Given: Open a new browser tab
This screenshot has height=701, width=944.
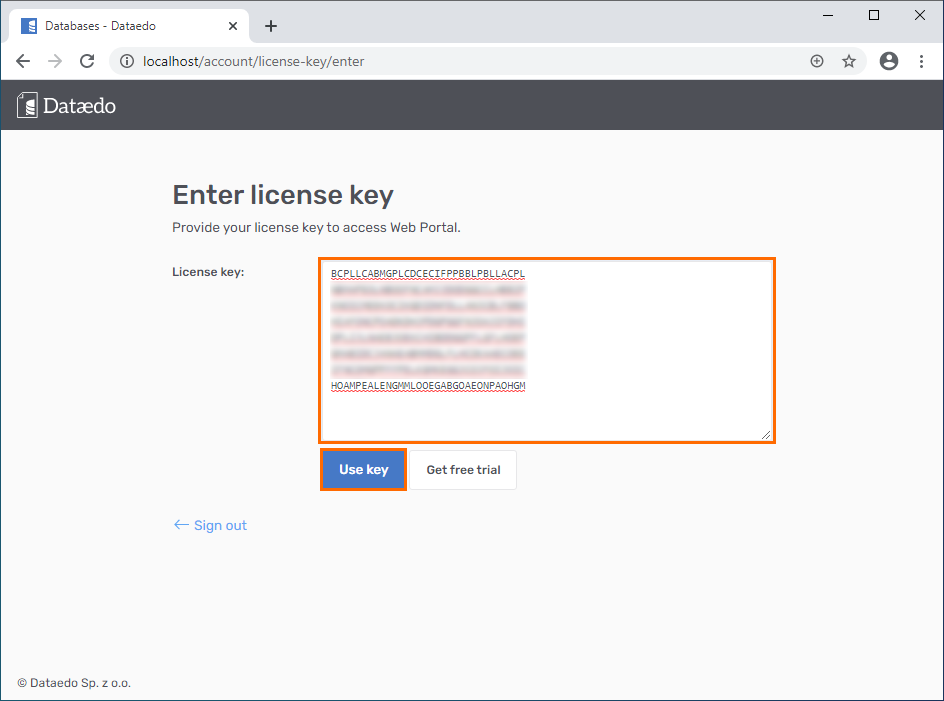Looking at the screenshot, I should (x=271, y=26).
